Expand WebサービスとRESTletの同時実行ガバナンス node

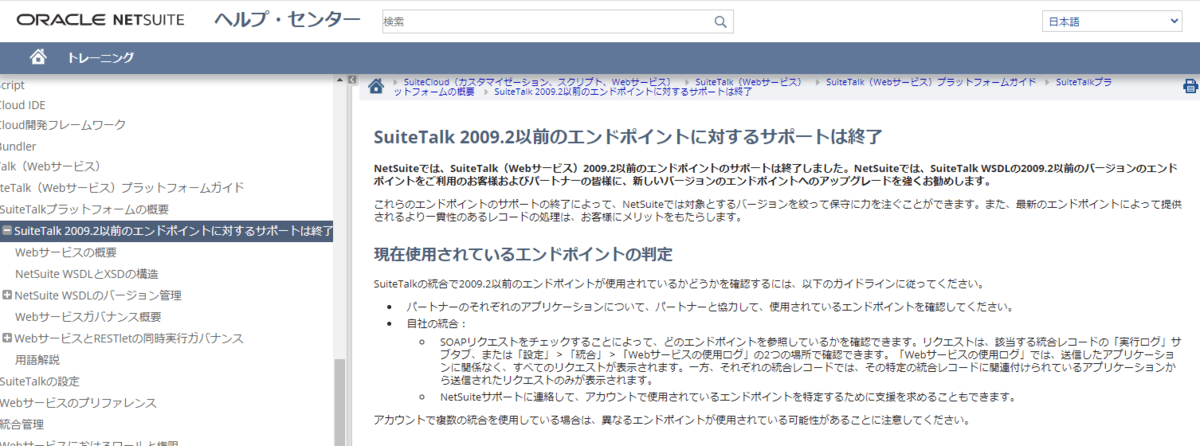7,338
